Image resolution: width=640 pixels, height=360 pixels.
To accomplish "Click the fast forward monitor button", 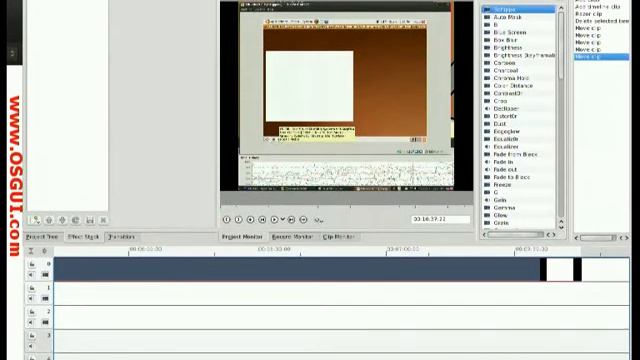I will 303,220.
